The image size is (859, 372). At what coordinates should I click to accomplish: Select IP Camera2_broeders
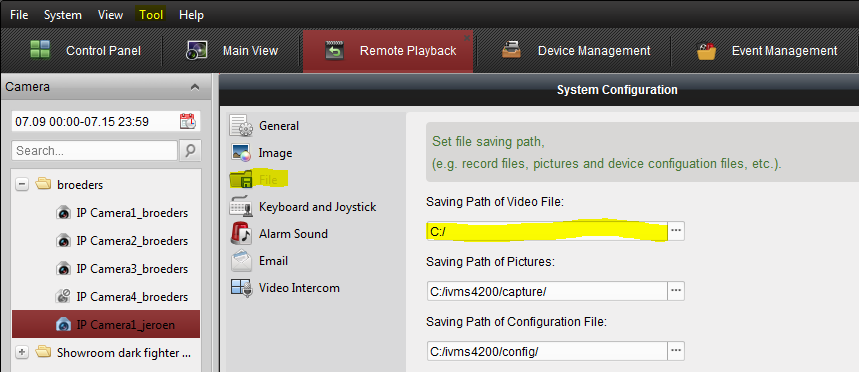point(132,241)
